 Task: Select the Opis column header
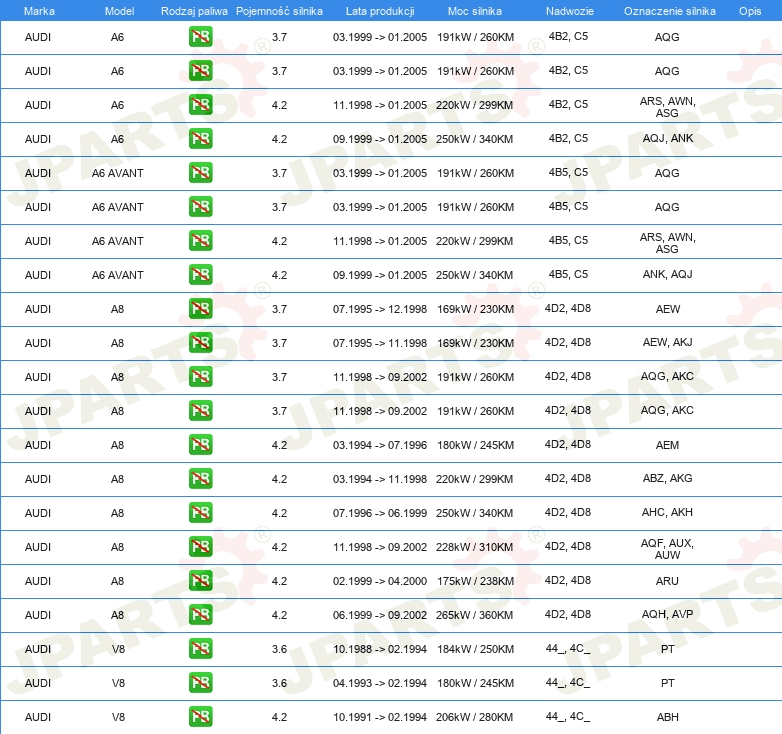(750, 11)
